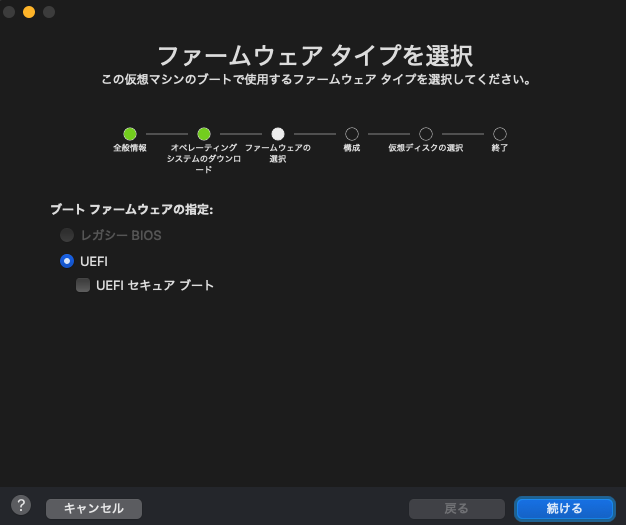Click the 続ける button to proceed
This screenshot has height=525, width=626.
564,508
